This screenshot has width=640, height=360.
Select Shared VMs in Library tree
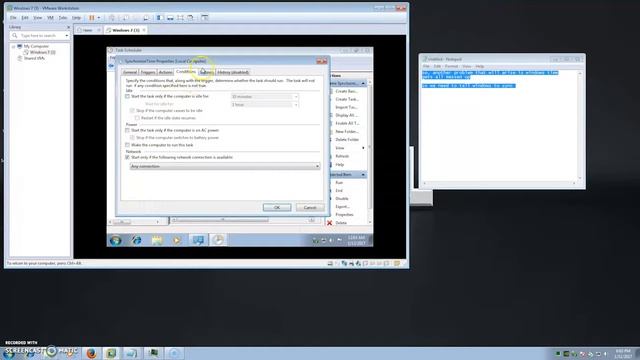[x=34, y=58]
